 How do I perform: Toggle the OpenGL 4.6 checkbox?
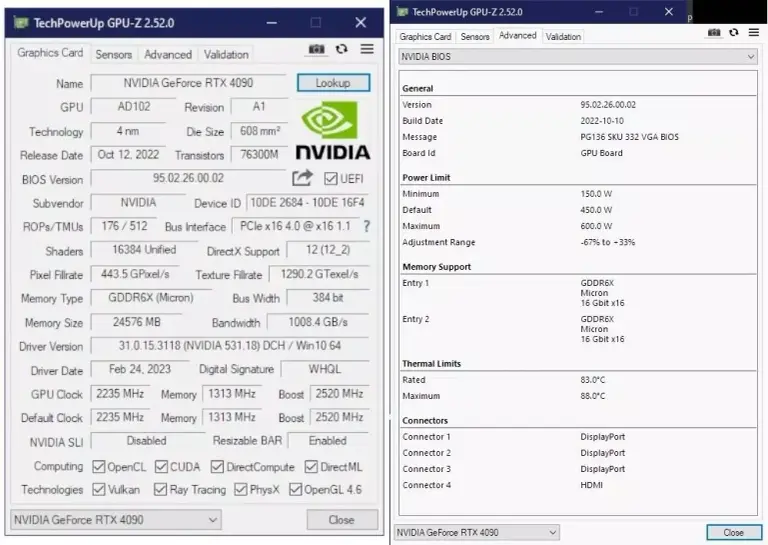click(x=295, y=489)
